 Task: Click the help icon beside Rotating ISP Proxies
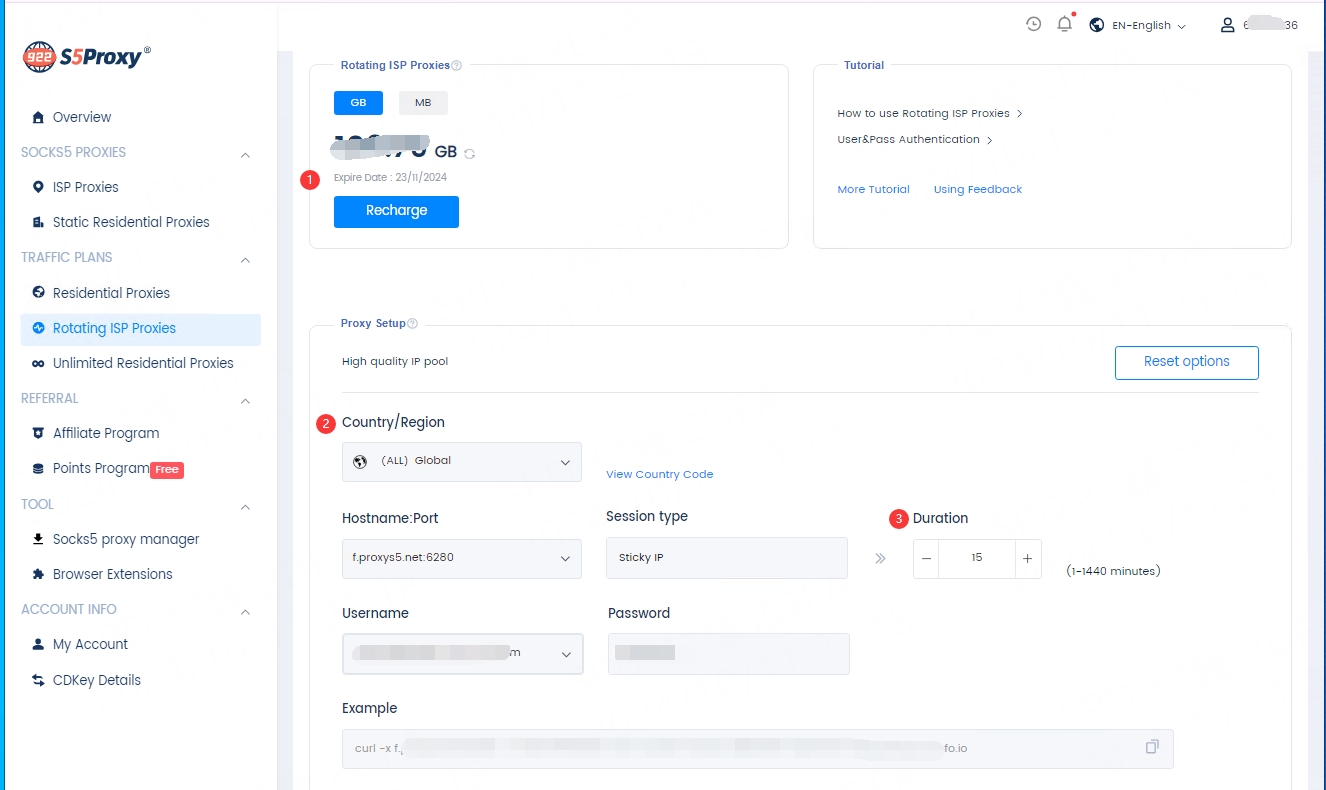457,66
